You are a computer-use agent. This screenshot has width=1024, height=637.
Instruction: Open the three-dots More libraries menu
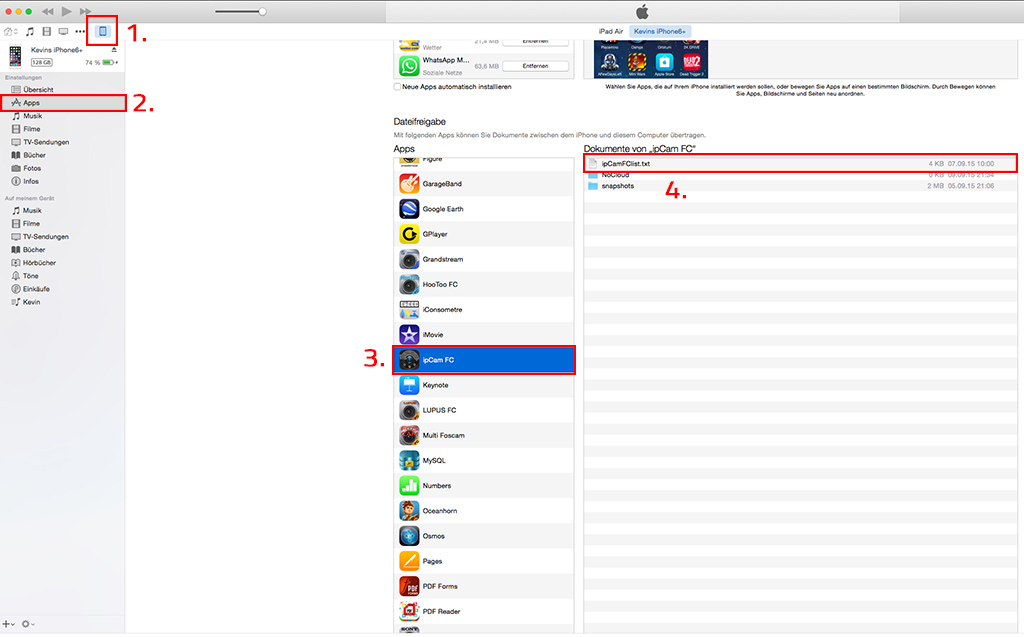coord(80,31)
